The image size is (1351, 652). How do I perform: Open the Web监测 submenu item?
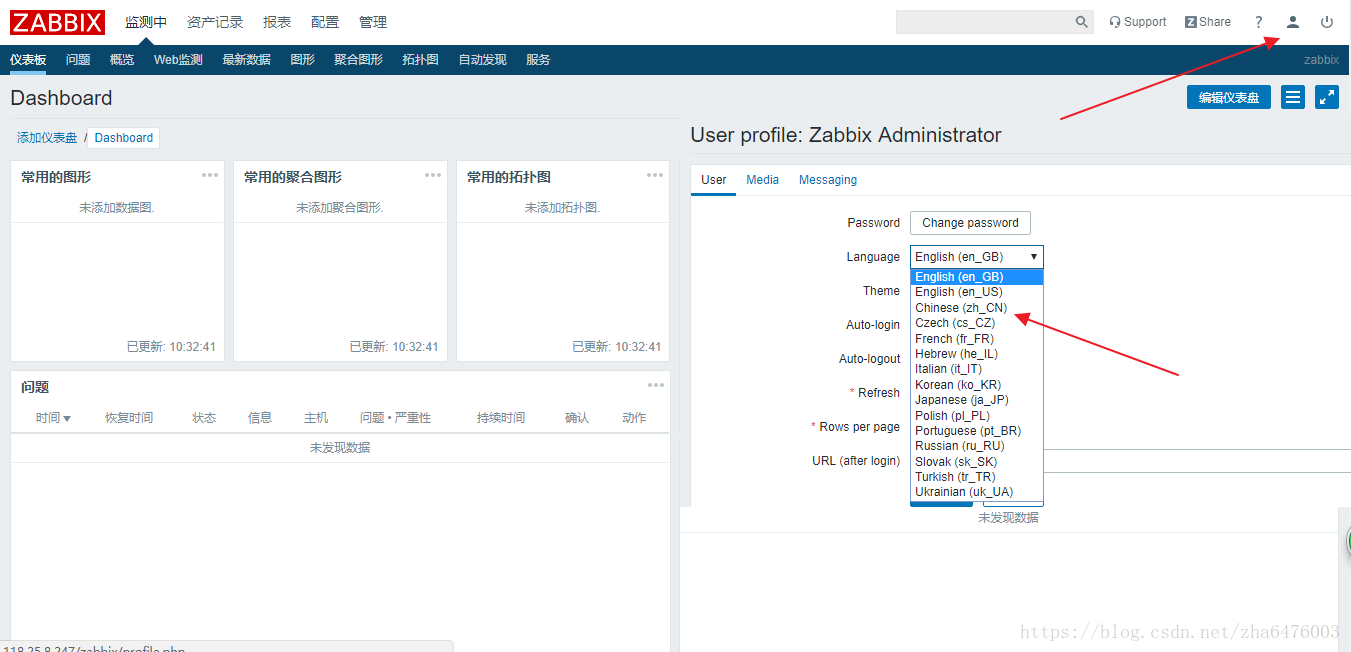(178, 60)
